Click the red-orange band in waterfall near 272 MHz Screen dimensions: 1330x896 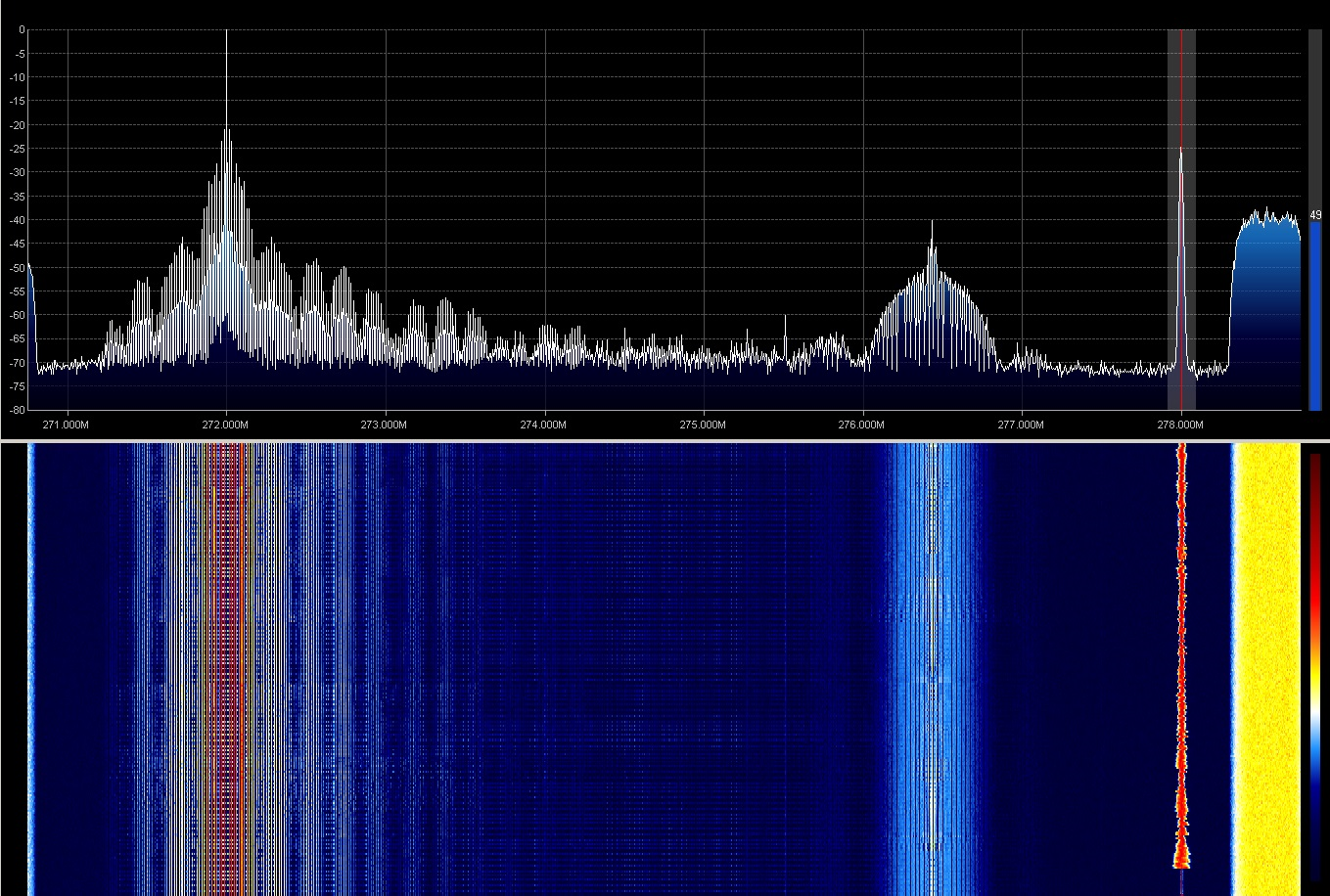(227, 665)
